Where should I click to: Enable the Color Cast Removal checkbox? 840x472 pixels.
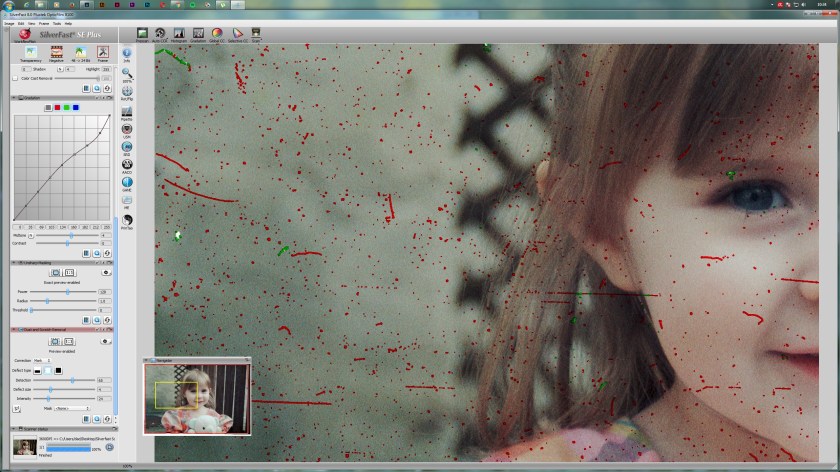click(x=15, y=77)
